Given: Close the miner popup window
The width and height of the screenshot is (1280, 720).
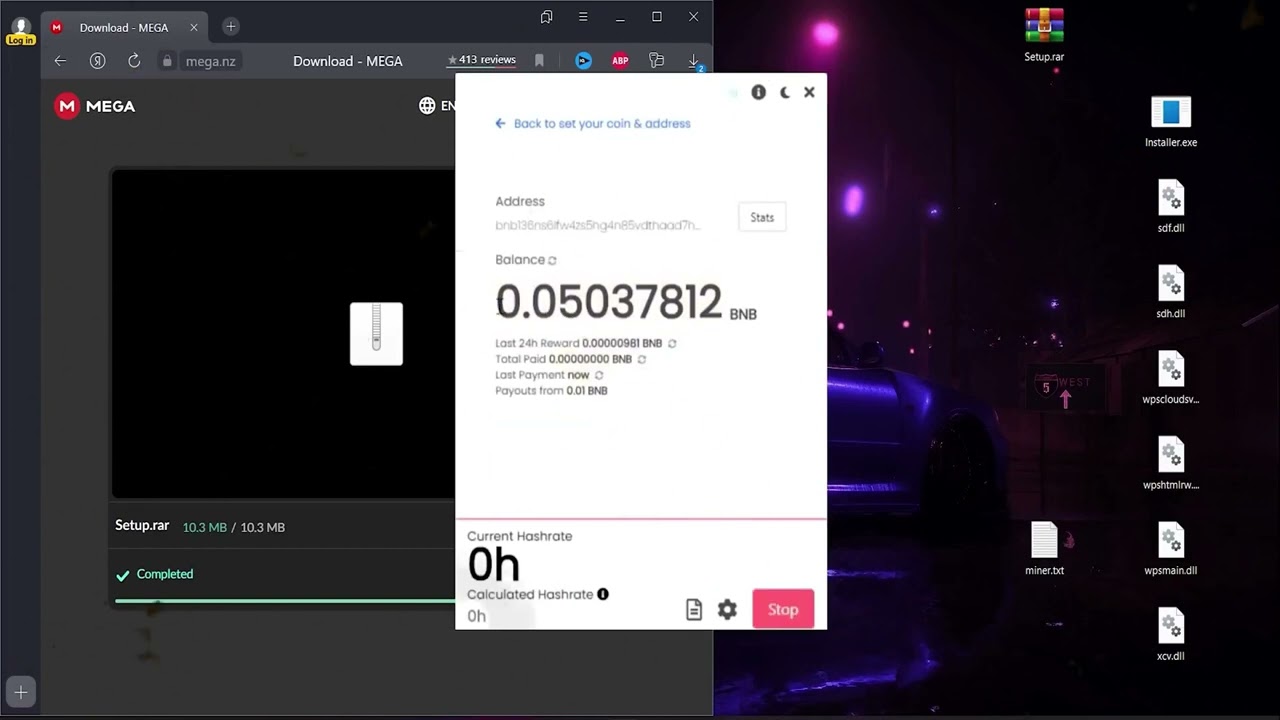Looking at the screenshot, I should click(x=809, y=92).
